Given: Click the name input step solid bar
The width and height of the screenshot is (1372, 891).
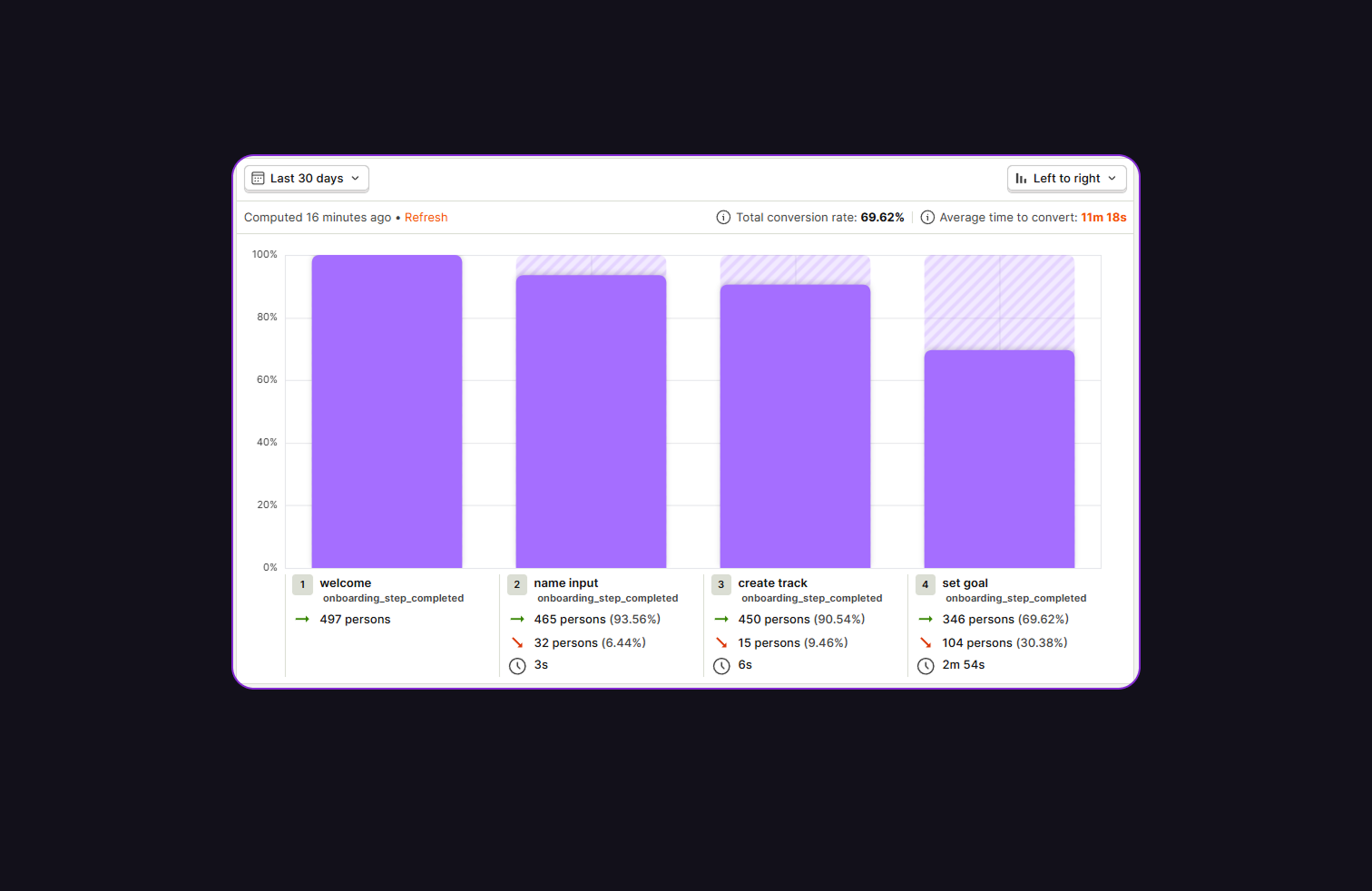Looking at the screenshot, I should [x=591, y=422].
